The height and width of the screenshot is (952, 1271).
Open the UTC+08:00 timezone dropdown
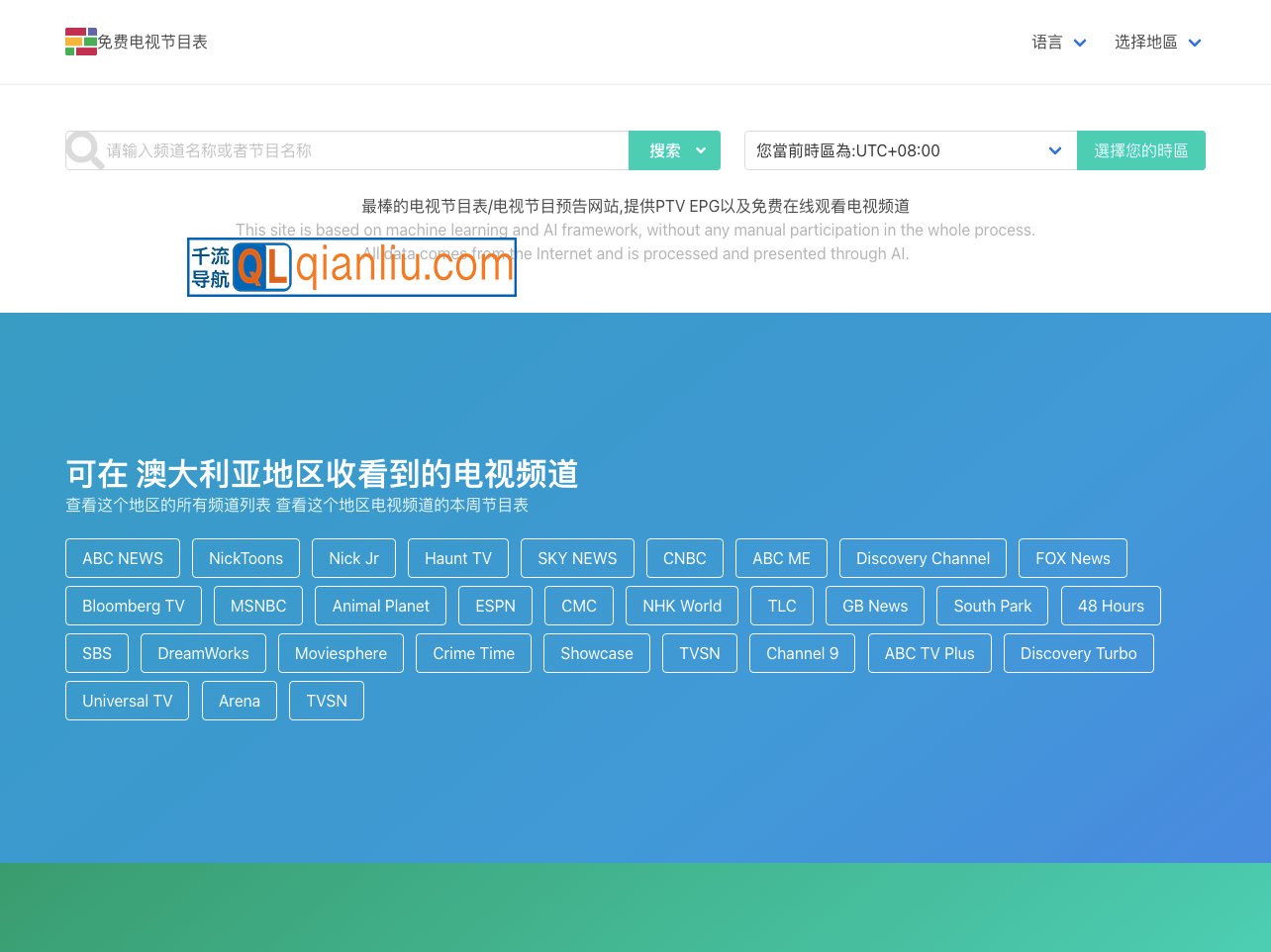pos(1054,150)
